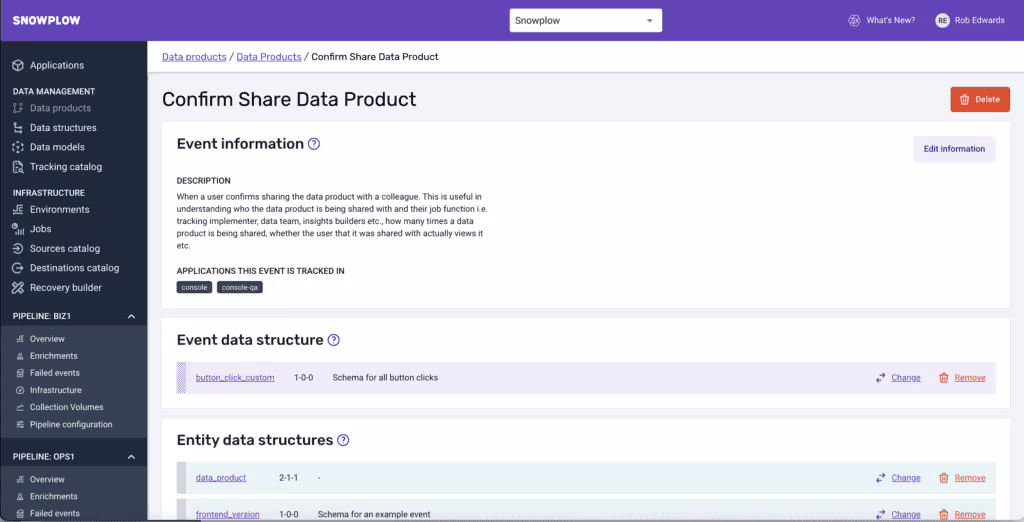The height and width of the screenshot is (522, 1024).
Task: Click the 2-1-1 version text
Action: tap(289, 478)
